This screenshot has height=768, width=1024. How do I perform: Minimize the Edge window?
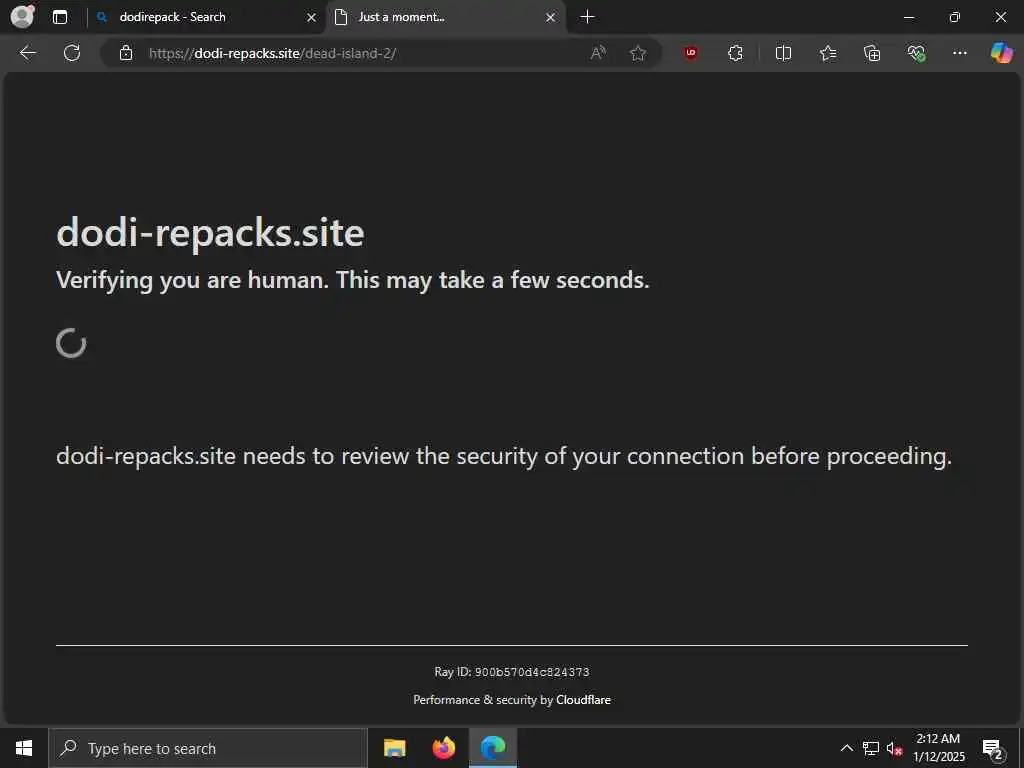point(908,17)
